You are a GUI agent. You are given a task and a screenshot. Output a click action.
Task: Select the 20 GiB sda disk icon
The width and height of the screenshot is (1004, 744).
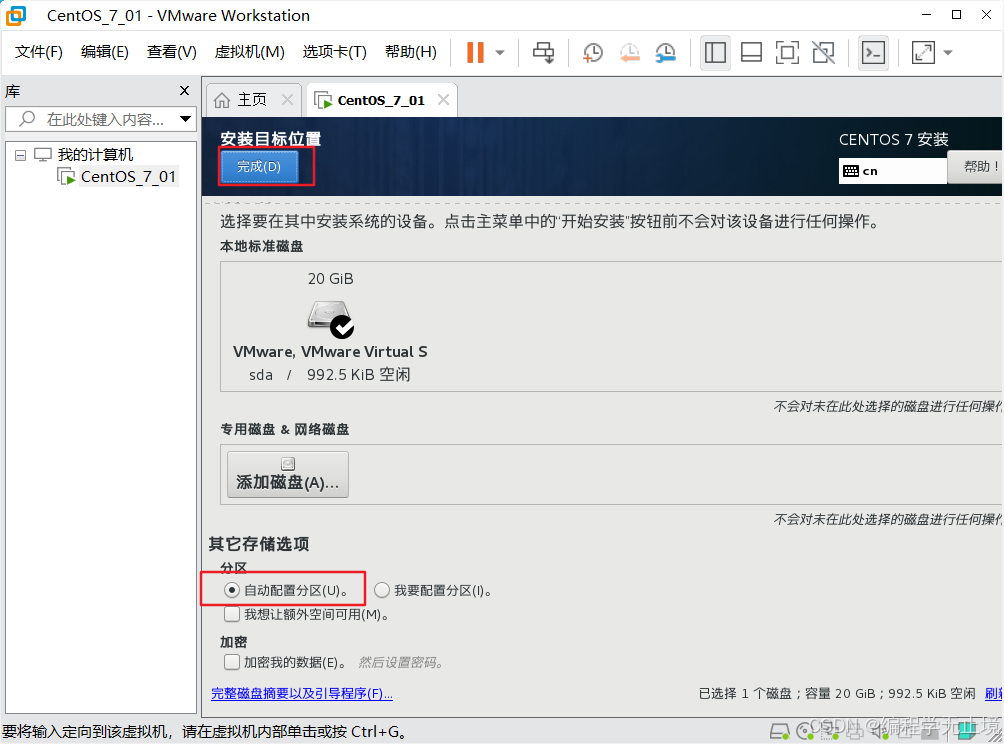pos(330,318)
